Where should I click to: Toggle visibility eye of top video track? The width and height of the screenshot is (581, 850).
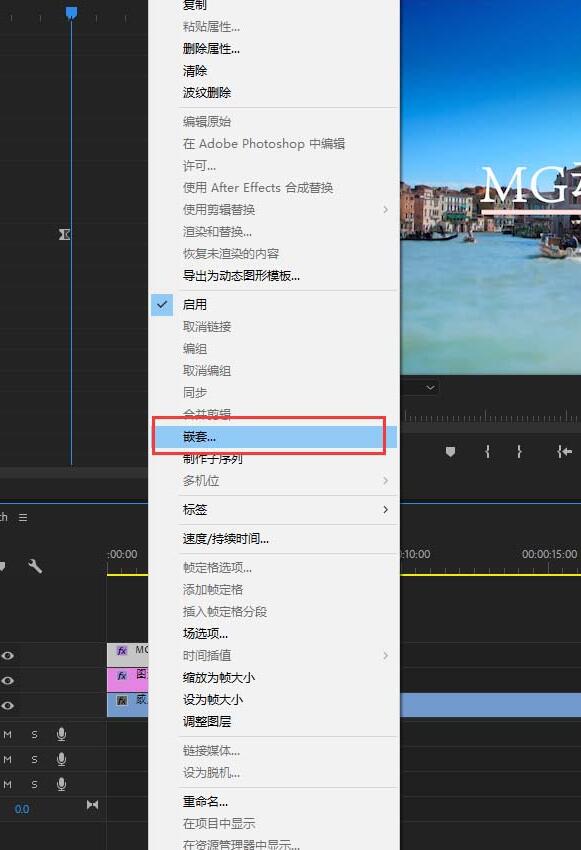(x=8, y=655)
